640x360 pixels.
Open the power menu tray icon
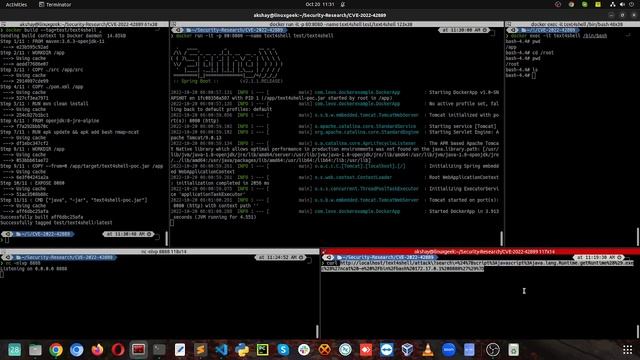631,4
